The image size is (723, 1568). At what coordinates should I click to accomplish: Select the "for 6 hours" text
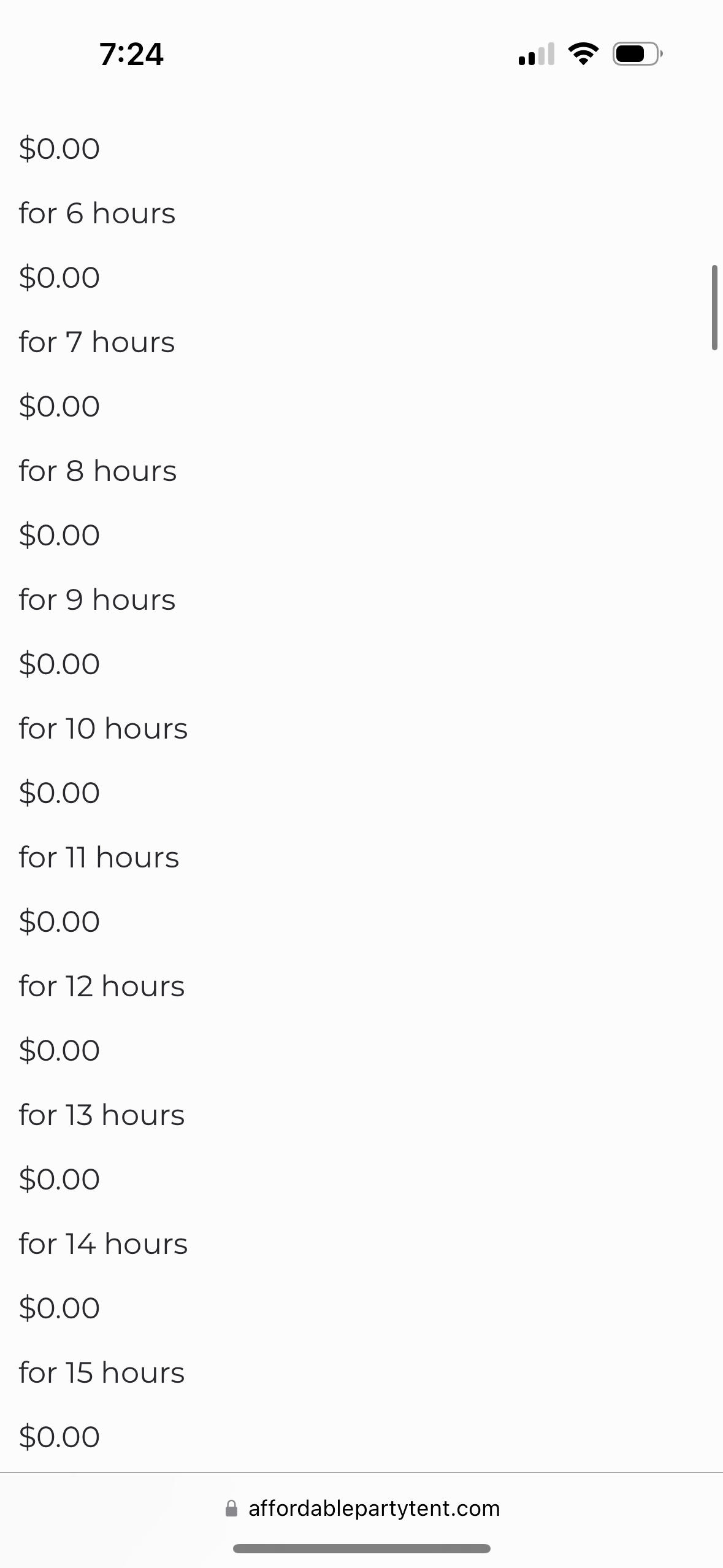(97, 213)
